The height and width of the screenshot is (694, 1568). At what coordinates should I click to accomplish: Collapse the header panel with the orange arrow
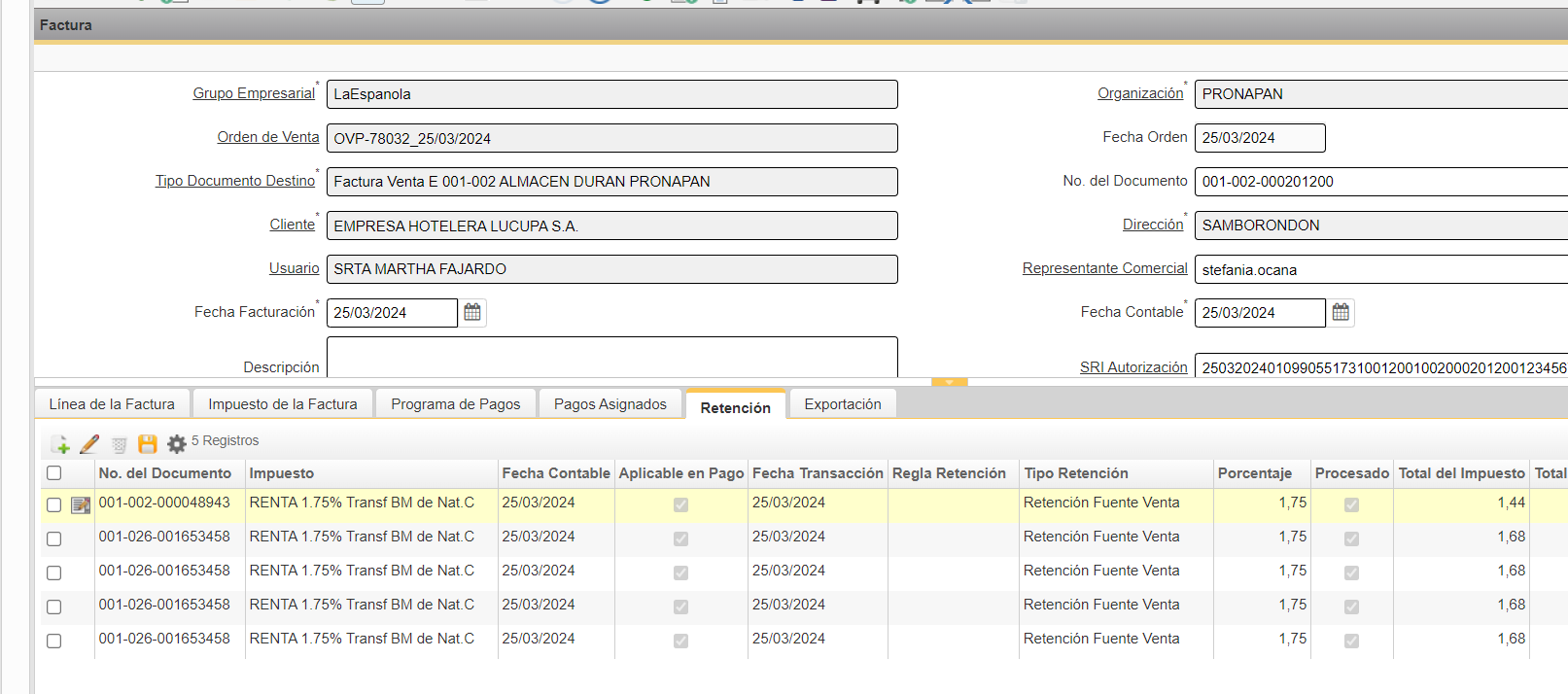coord(949,383)
